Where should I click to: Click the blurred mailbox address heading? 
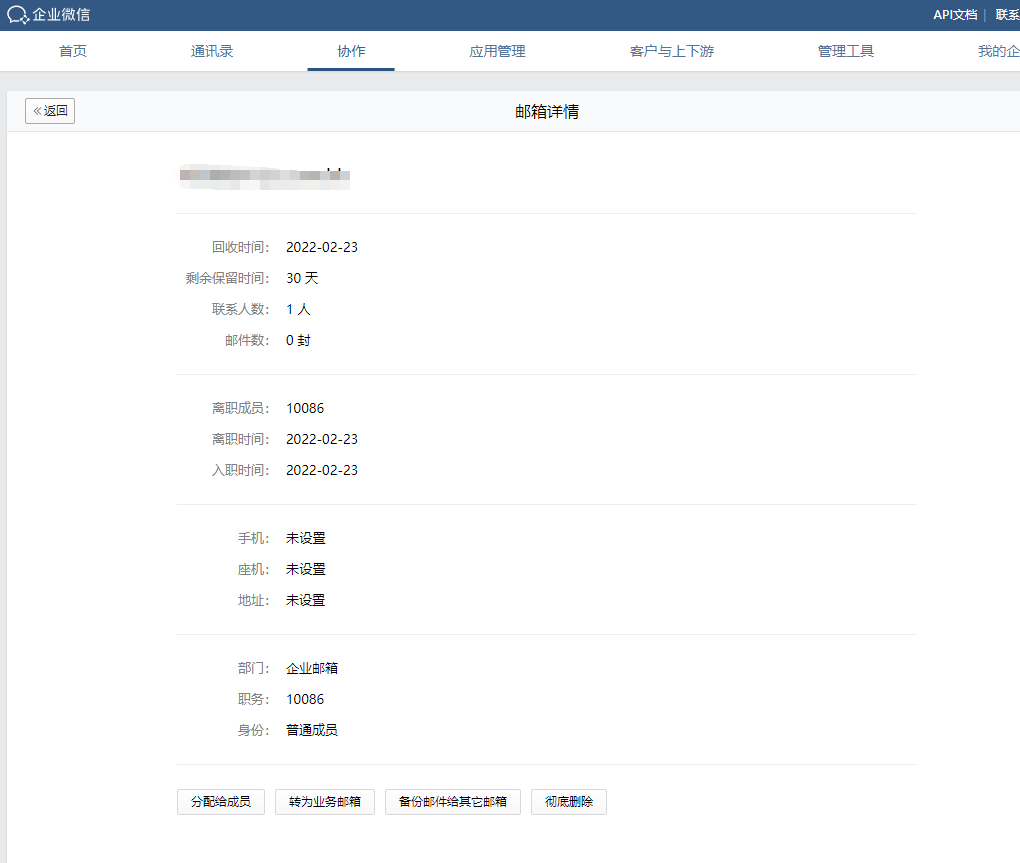264,177
